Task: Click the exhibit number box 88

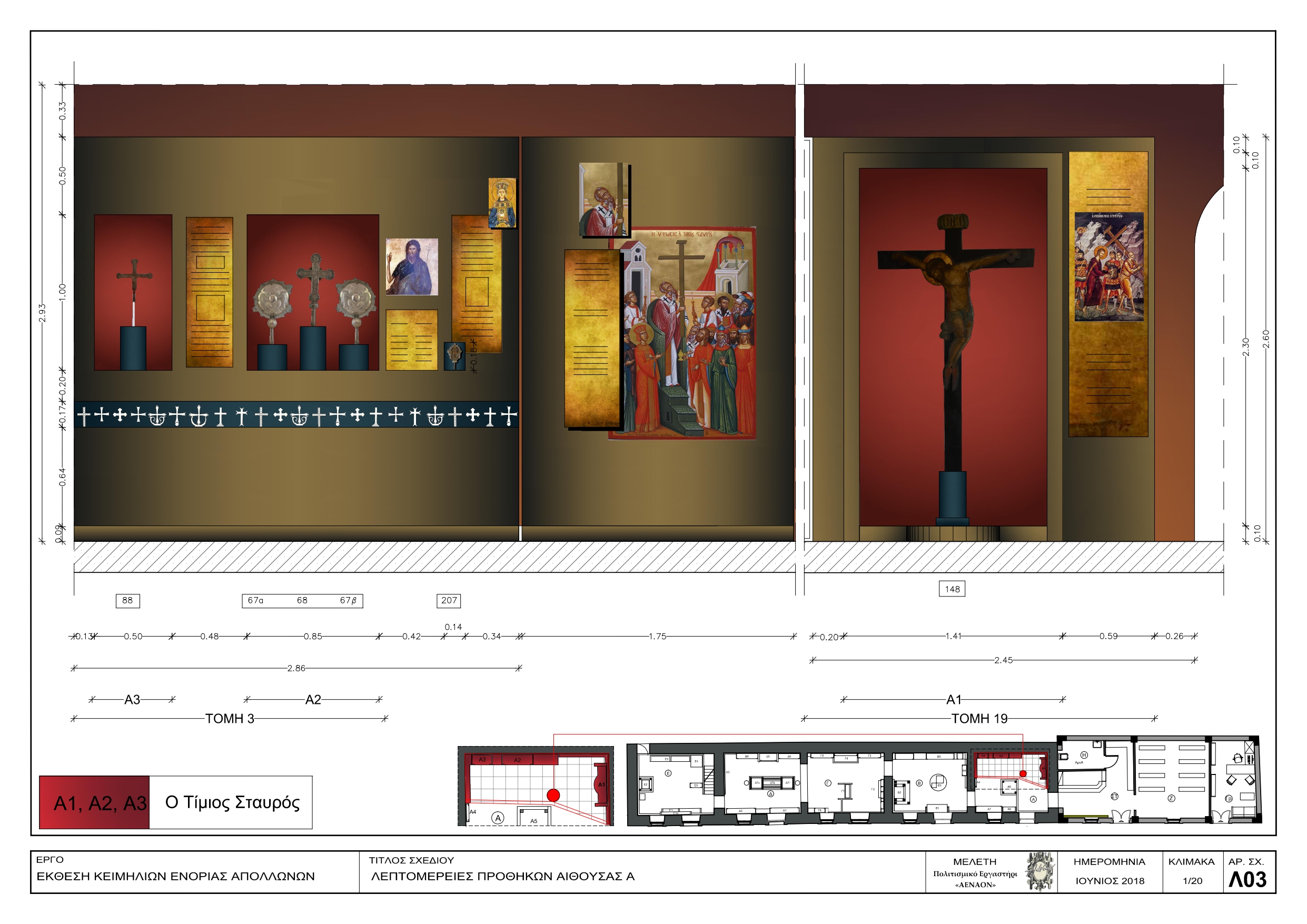Action: 127,601
